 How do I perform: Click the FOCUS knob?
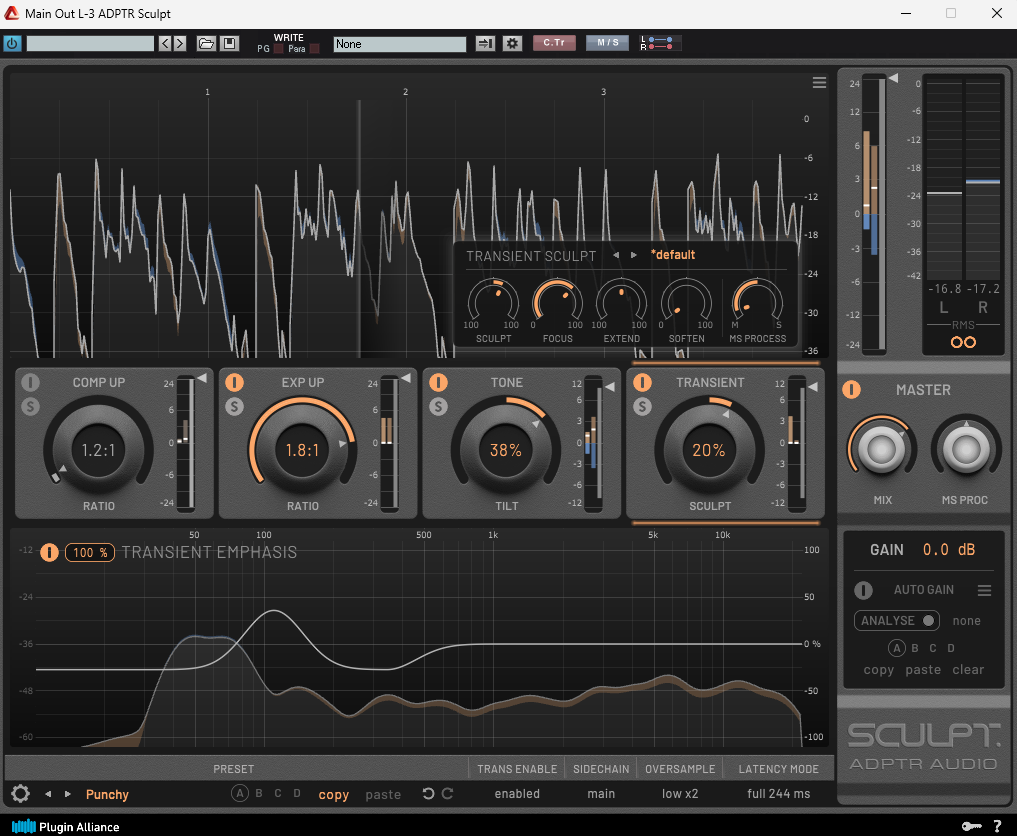point(557,303)
